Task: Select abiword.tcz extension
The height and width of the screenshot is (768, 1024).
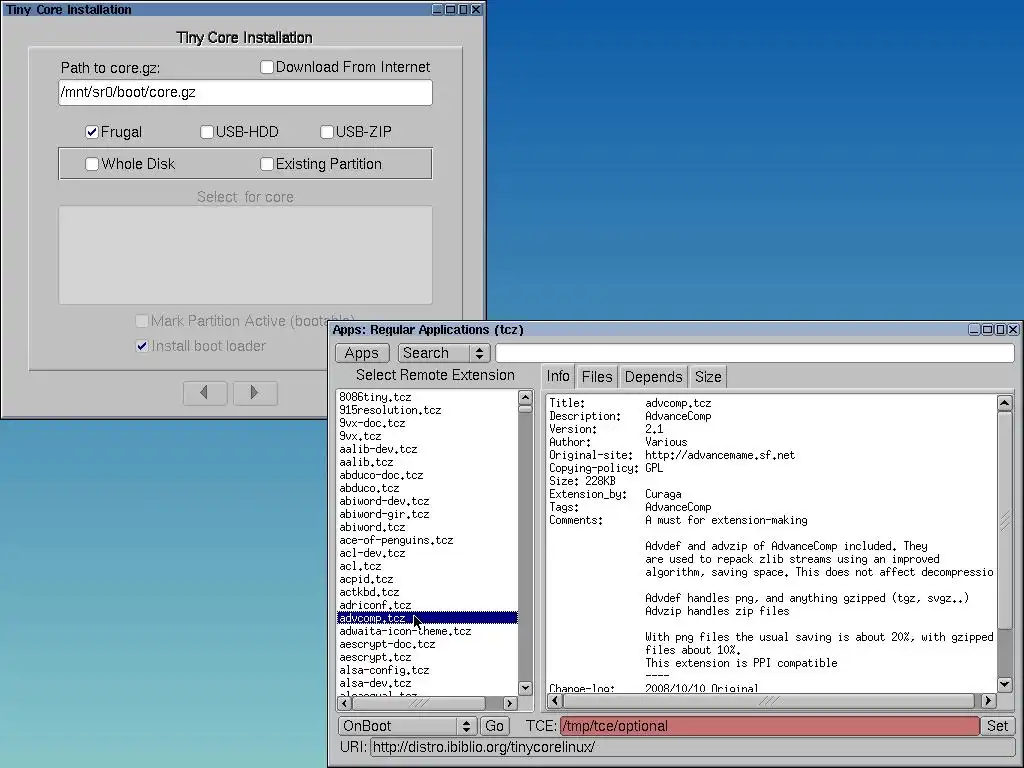Action: coord(427,528)
